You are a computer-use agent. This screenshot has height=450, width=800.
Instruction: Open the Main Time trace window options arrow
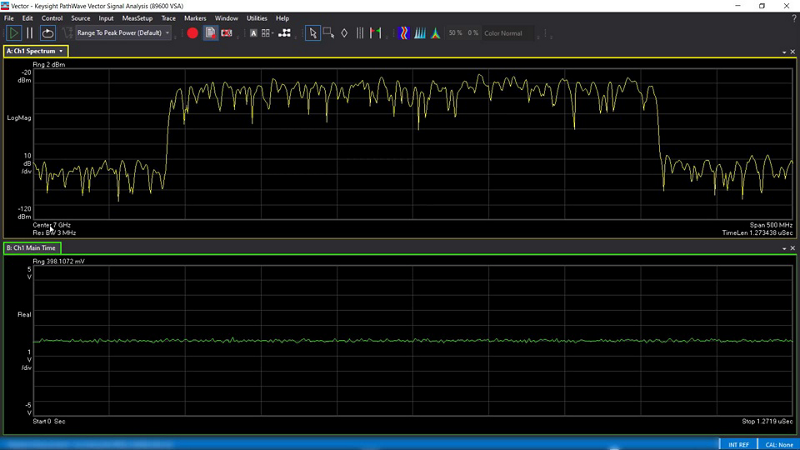784,248
